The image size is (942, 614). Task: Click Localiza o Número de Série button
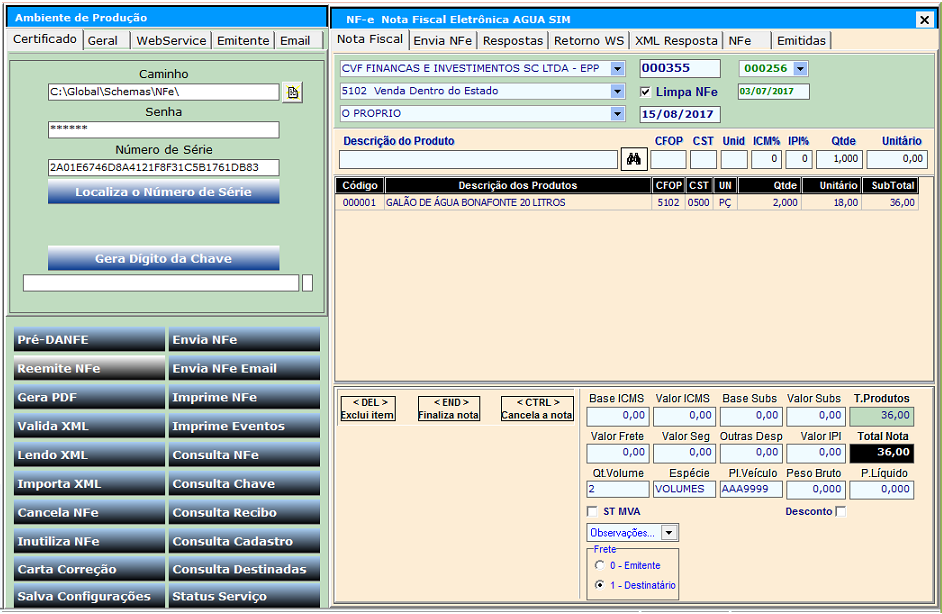[x=163, y=192]
